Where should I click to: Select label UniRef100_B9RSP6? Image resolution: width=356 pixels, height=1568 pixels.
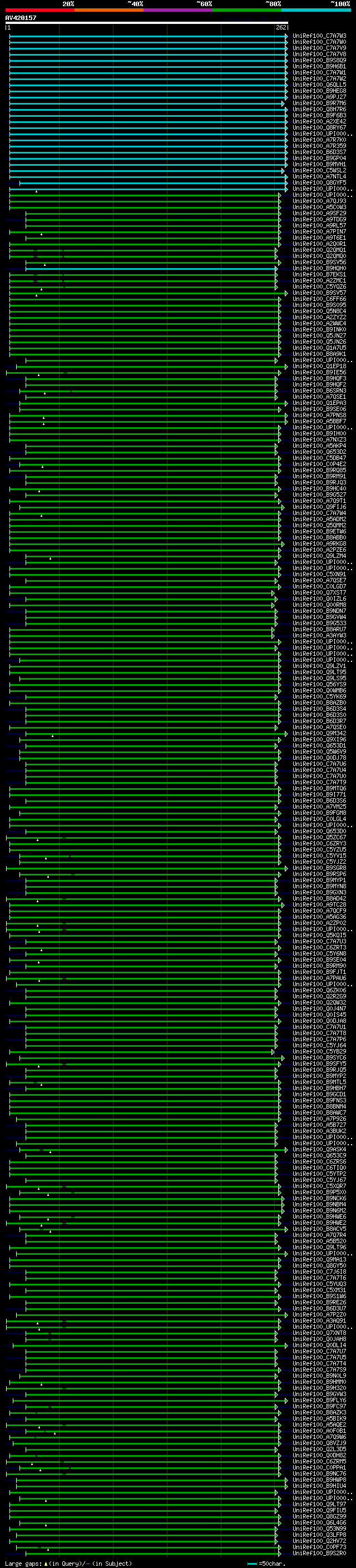point(319,874)
